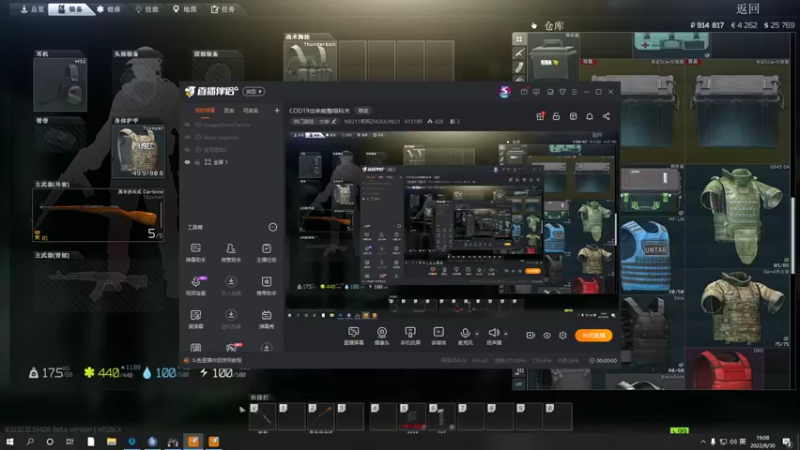Mute the 扬声器 speaker
Image resolution: width=800 pixels, height=450 pixels.
coord(493,336)
